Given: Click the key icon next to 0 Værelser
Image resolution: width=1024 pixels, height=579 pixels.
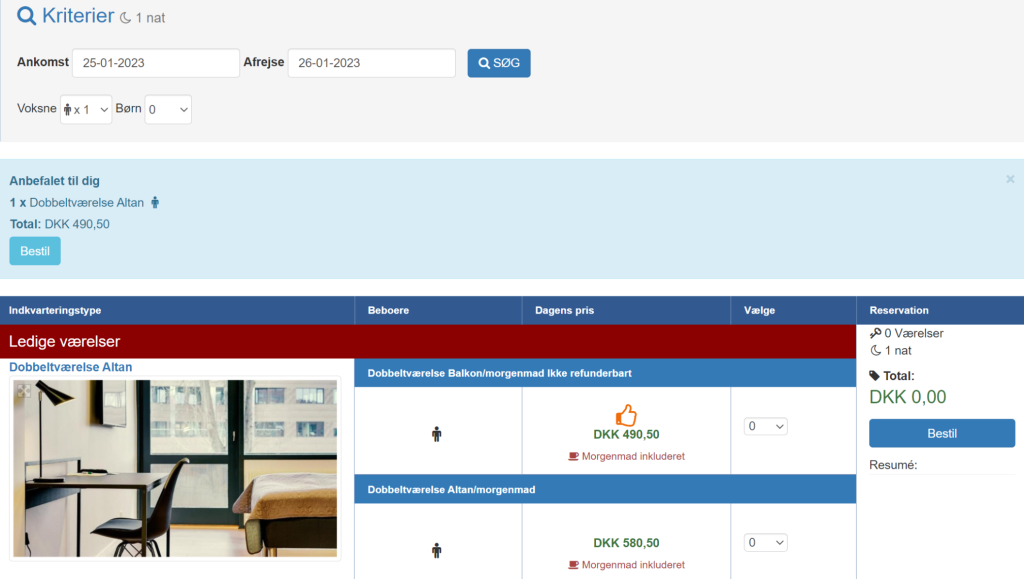Looking at the screenshot, I should 875,334.
